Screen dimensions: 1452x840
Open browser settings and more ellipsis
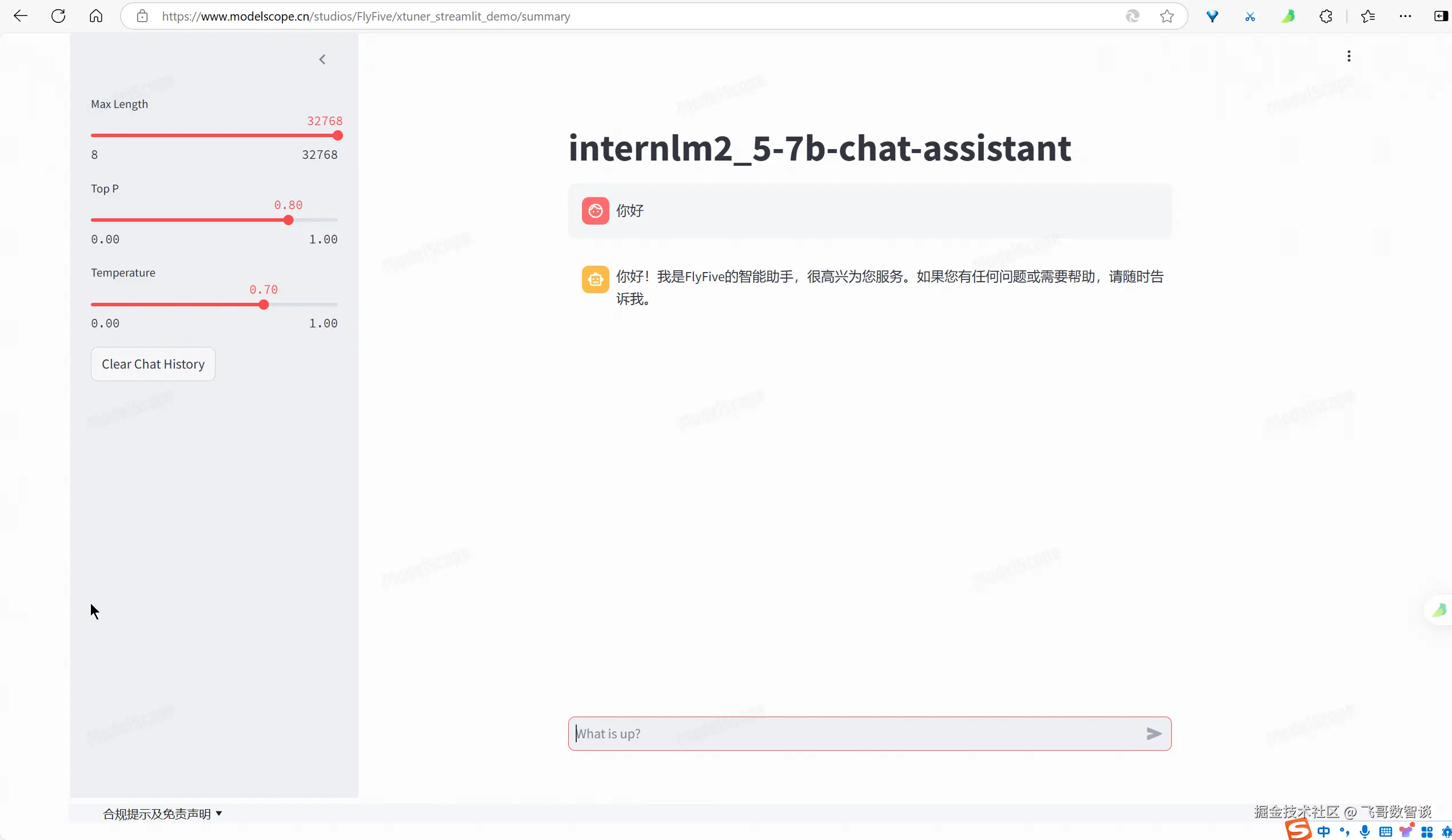[1405, 16]
